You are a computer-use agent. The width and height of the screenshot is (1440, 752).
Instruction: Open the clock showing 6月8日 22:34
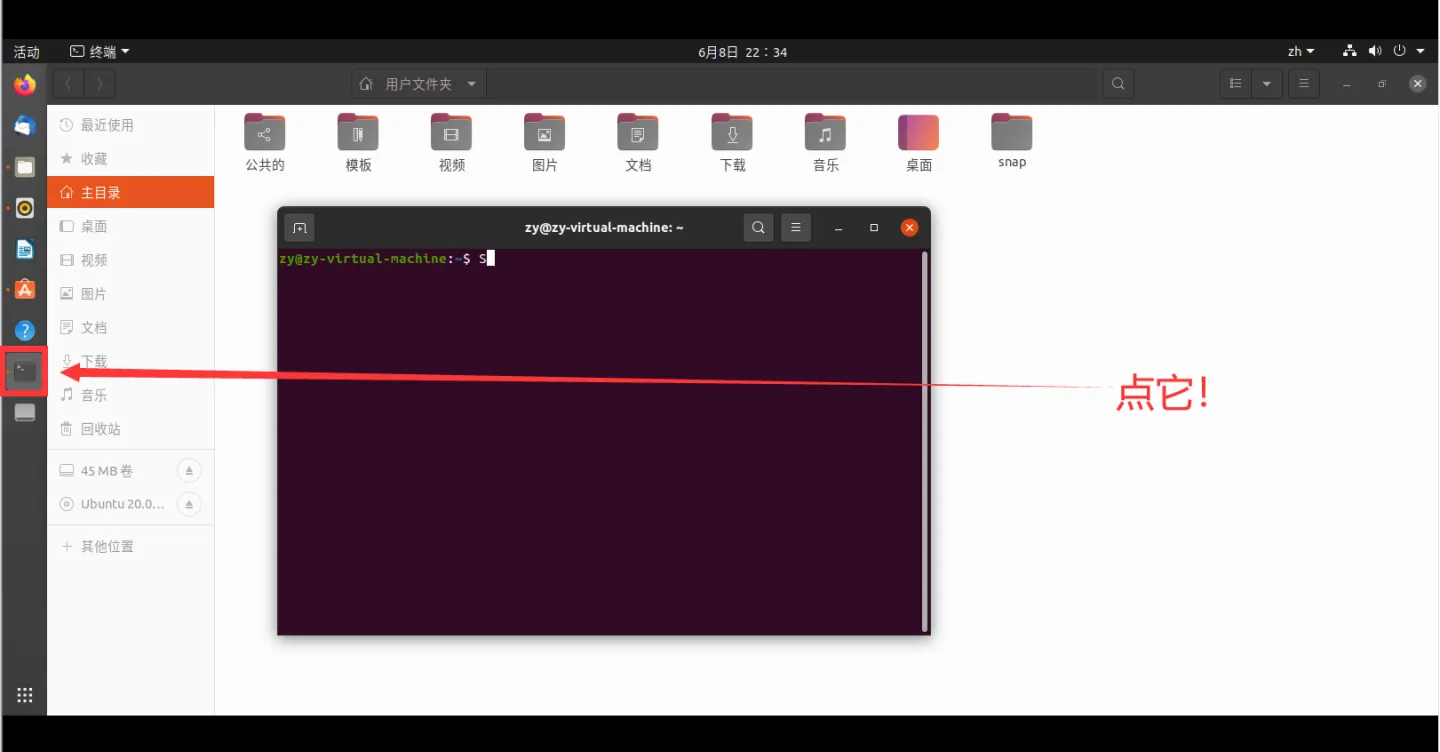[x=743, y=52]
